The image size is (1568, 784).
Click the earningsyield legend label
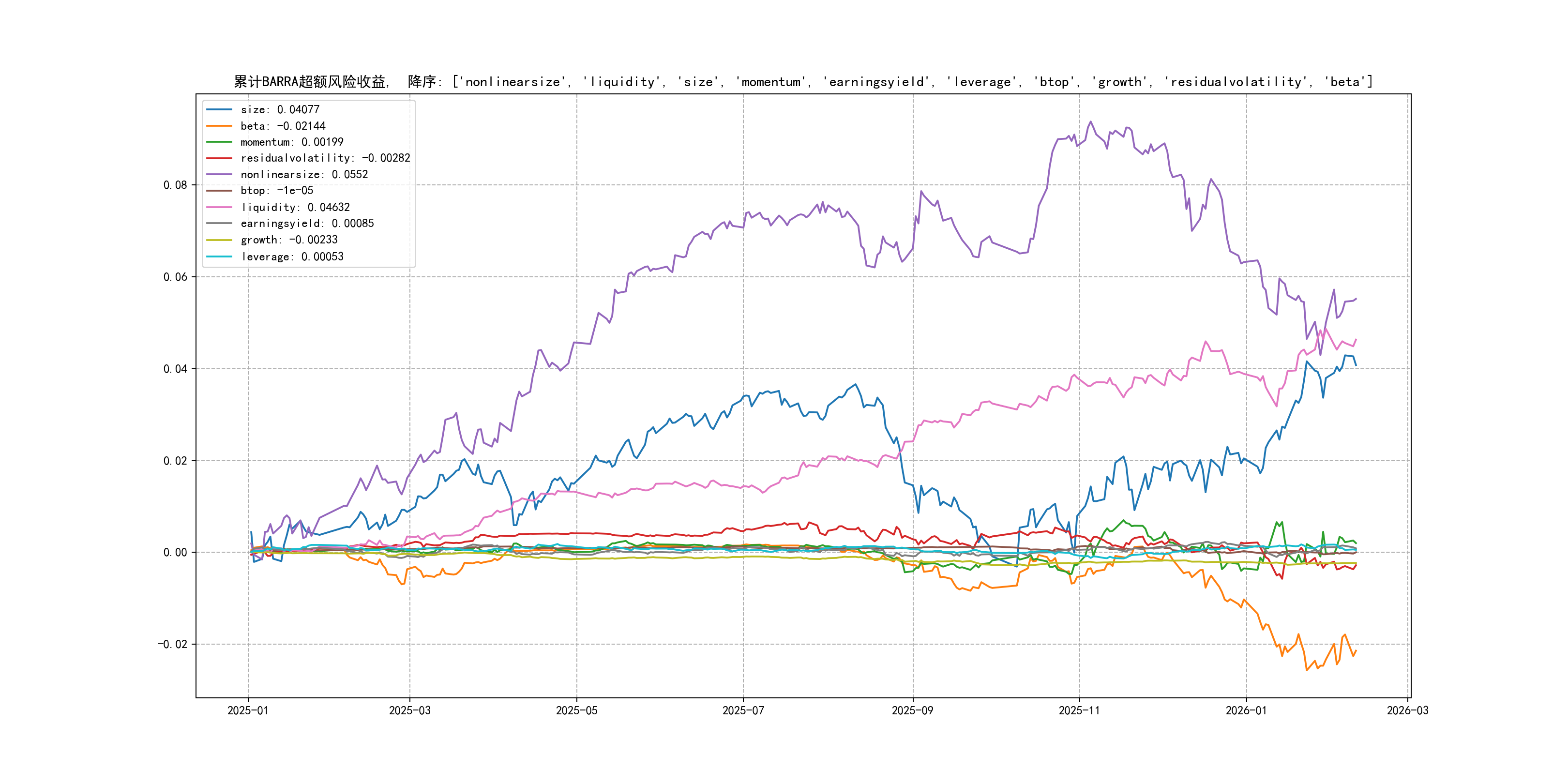(307, 224)
